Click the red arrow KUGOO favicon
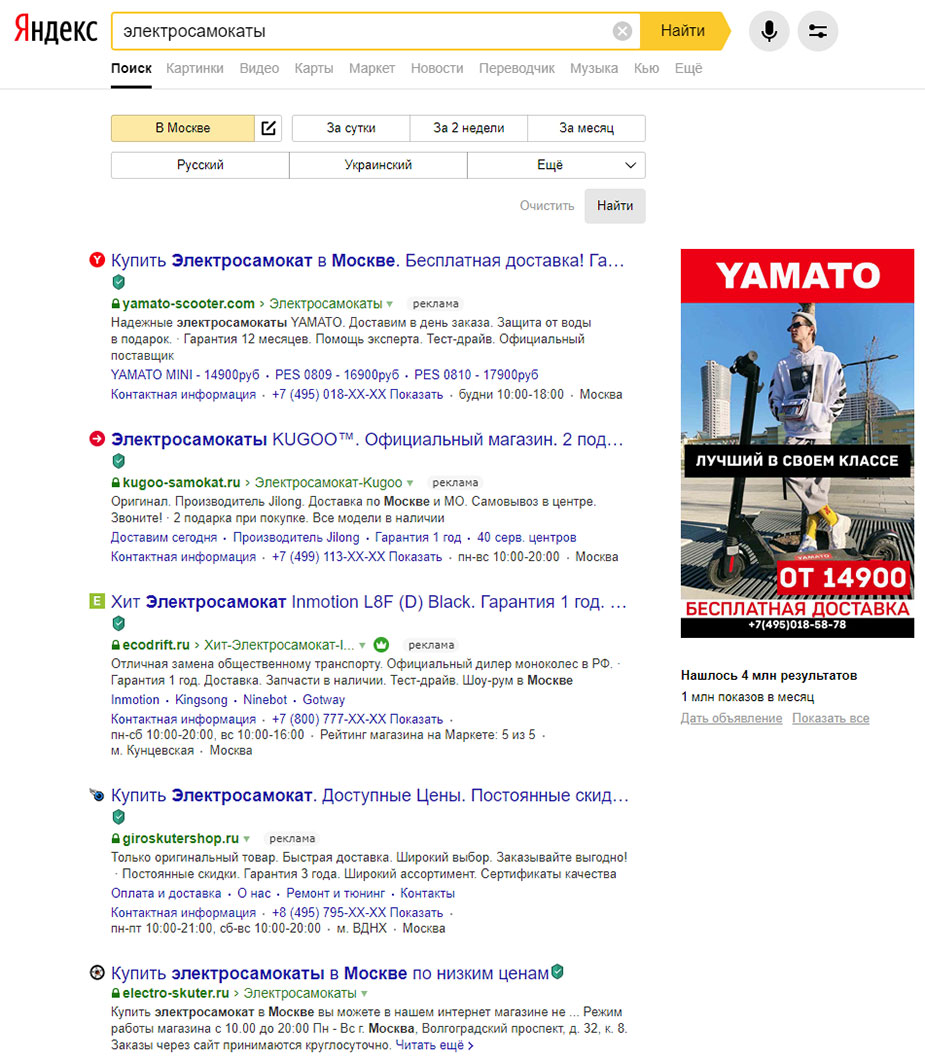 click(x=97, y=439)
